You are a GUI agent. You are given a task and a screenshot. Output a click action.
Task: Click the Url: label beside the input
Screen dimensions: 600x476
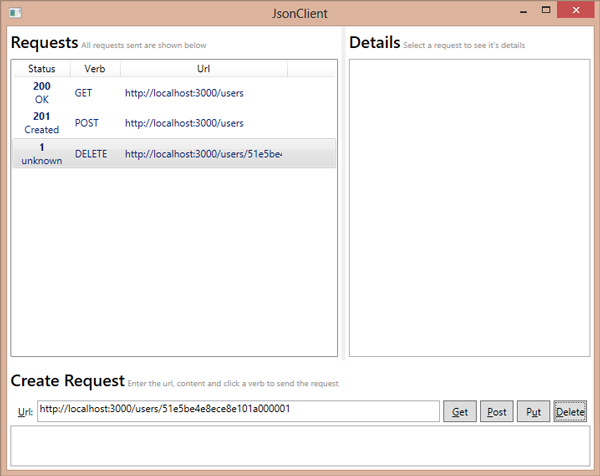(25, 412)
